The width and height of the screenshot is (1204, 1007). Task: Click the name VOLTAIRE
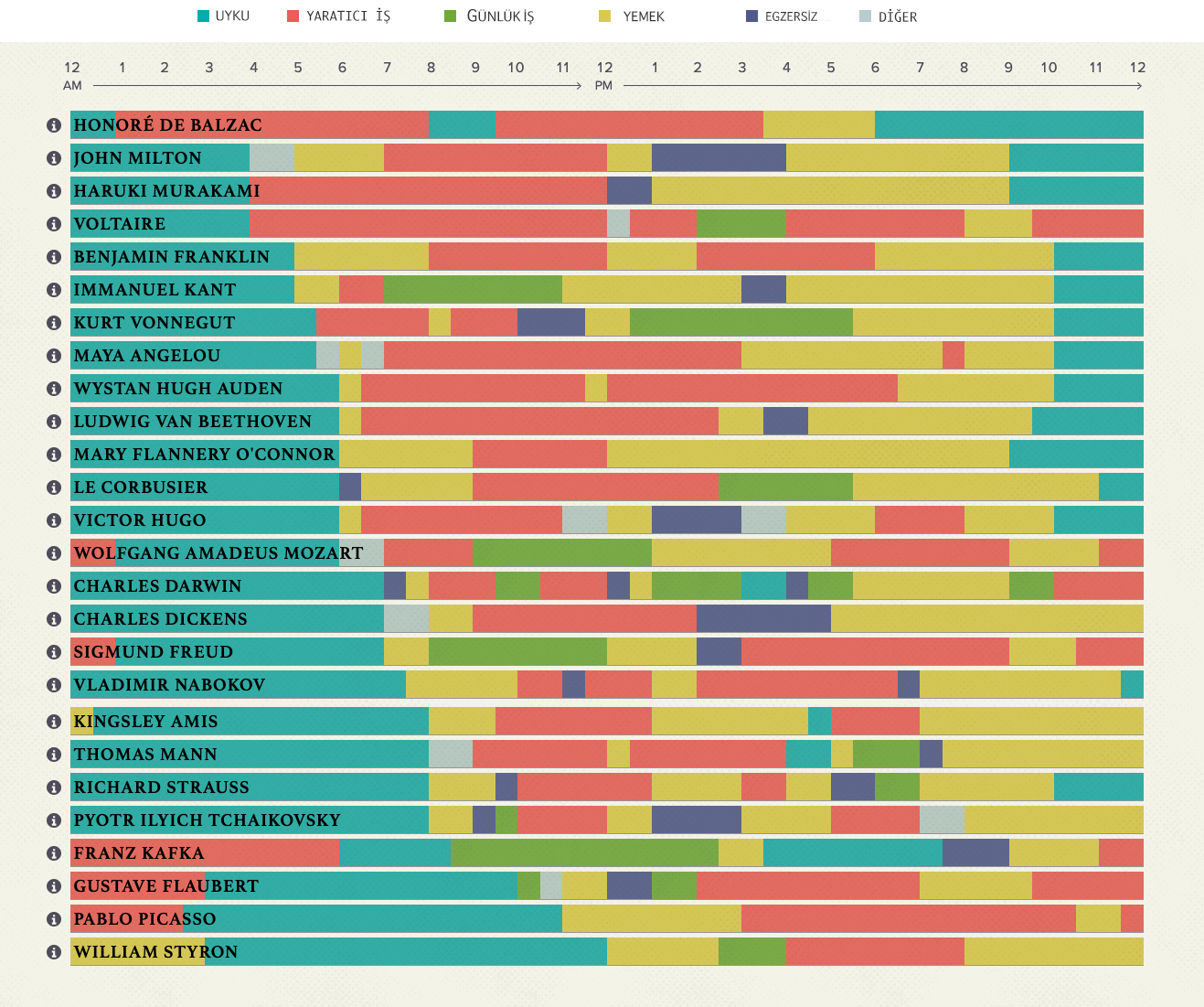coord(120,224)
